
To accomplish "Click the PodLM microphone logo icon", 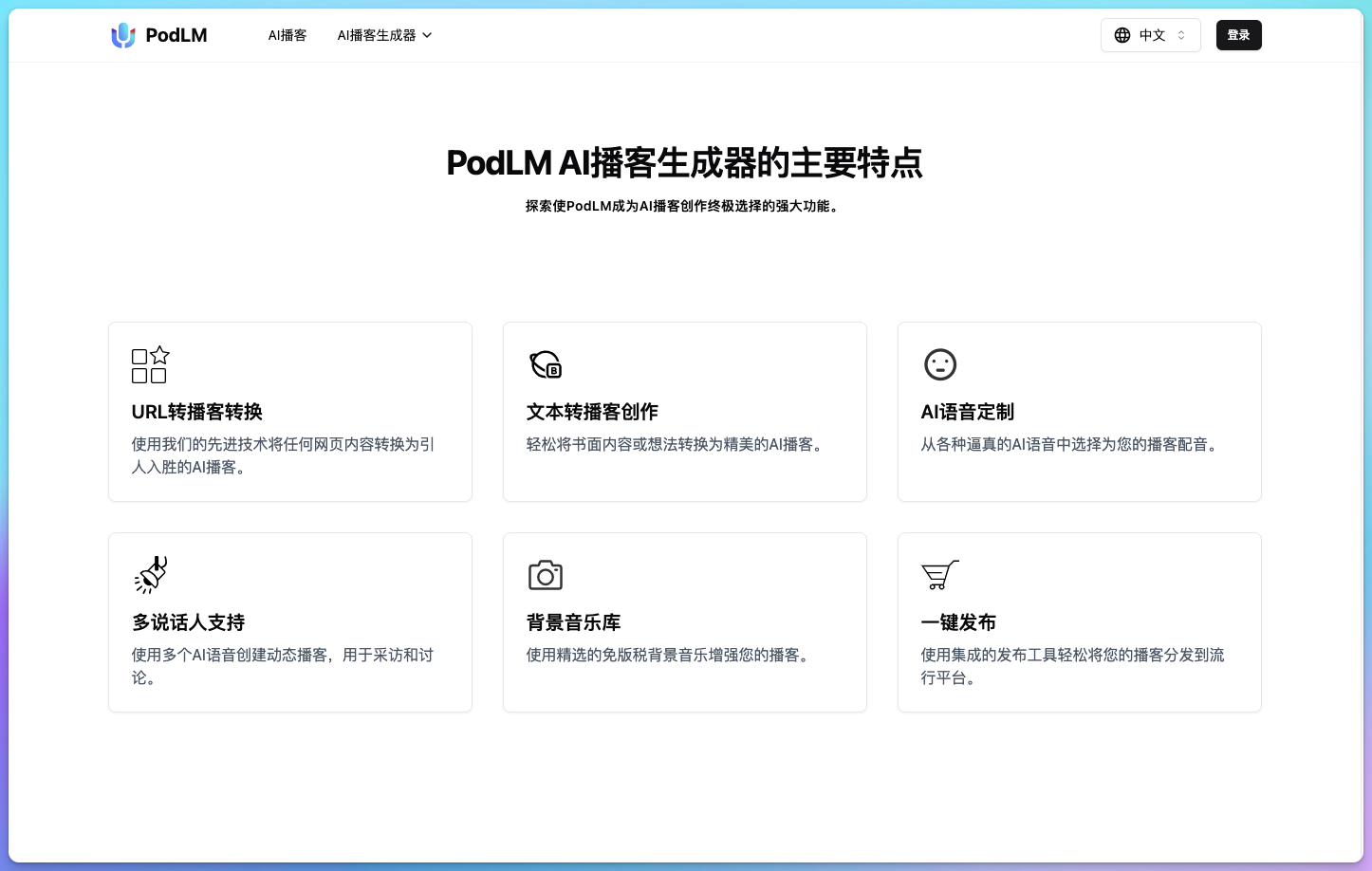I will pos(123,35).
